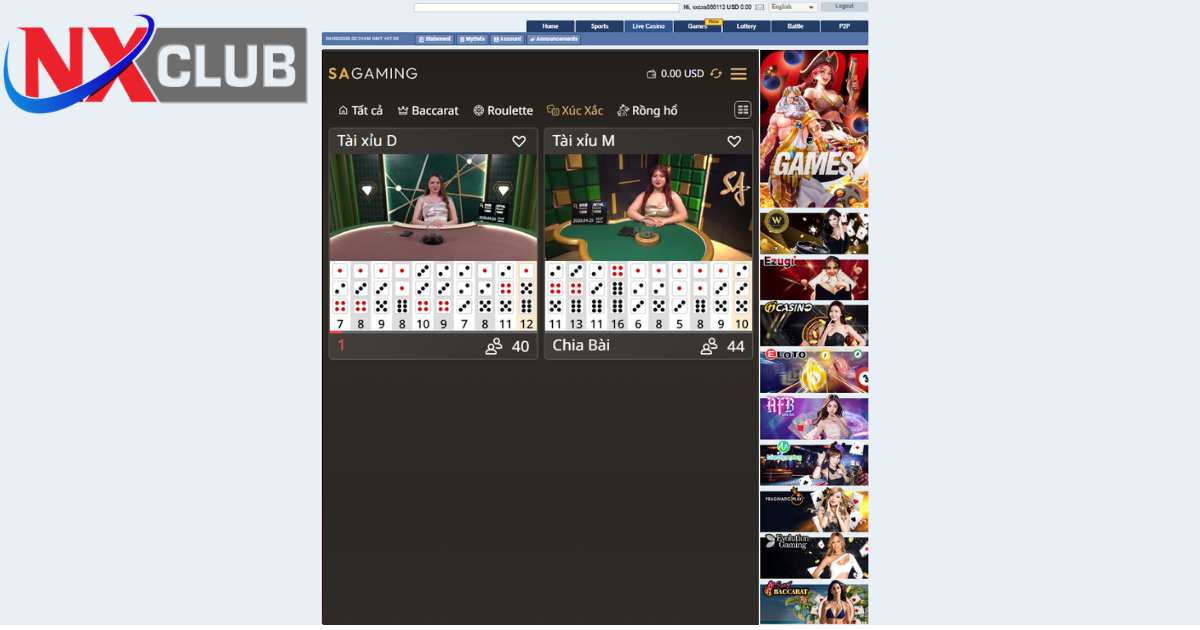Open the green microgaming provider banner
This screenshot has height=630, width=1200.
tap(814, 464)
